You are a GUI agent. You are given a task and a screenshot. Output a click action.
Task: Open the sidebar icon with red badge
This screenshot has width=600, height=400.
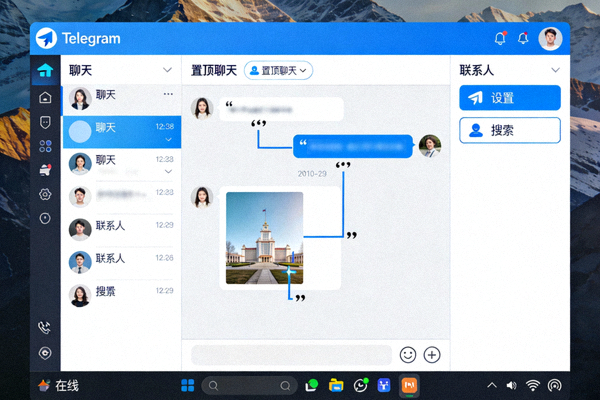click(45, 170)
